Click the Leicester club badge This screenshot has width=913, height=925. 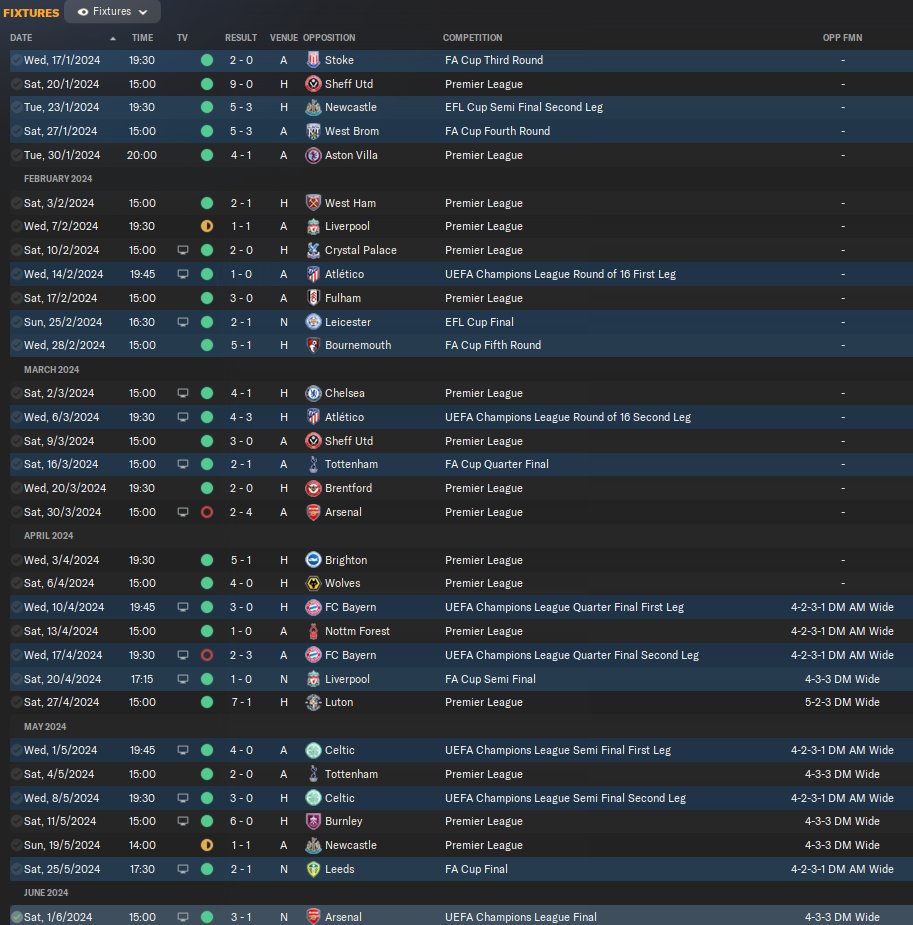(x=313, y=322)
